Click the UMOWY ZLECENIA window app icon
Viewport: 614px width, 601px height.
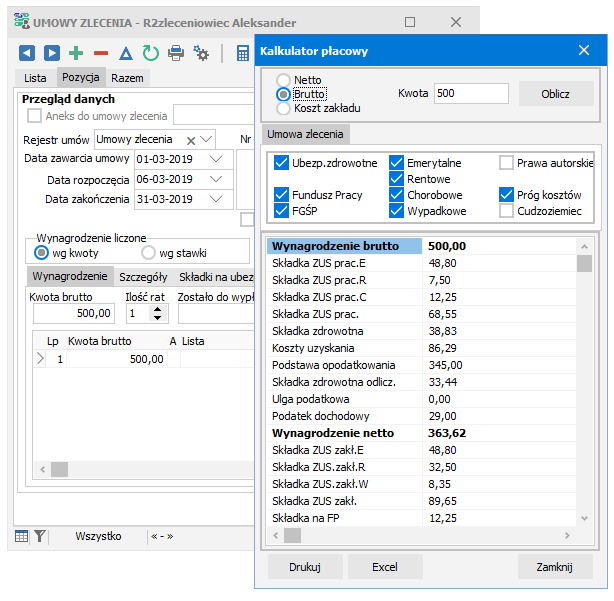click(x=22, y=21)
